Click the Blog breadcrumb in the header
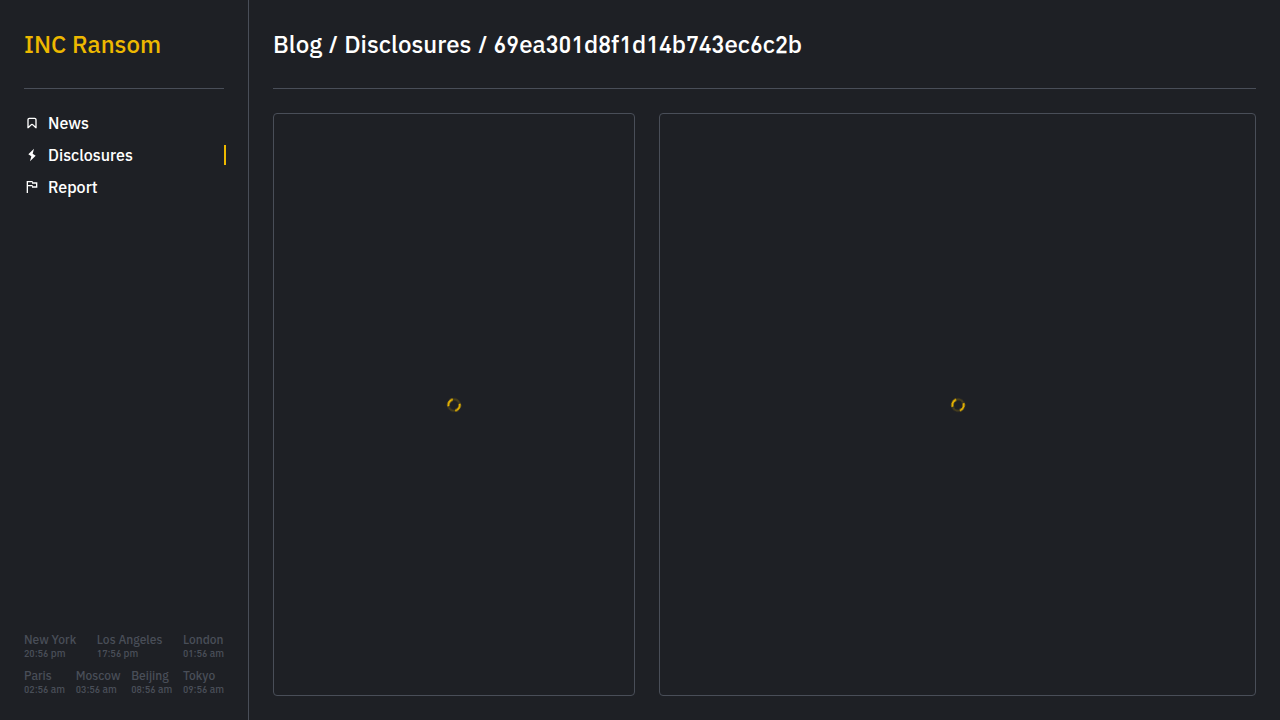The height and width of the screenshot is (720, 1280). (297, 45)
